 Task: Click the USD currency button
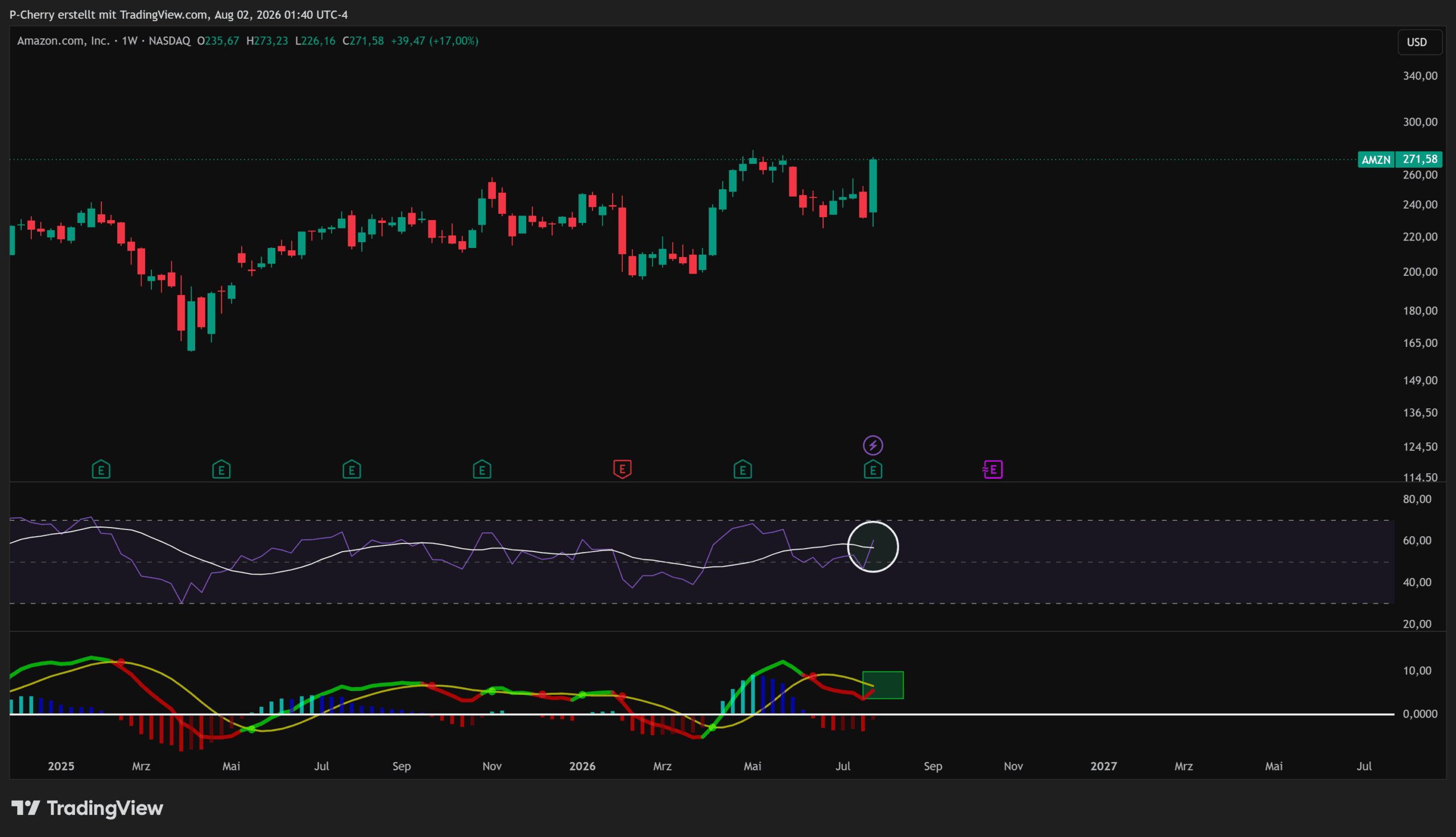(x=1420, y=42)
